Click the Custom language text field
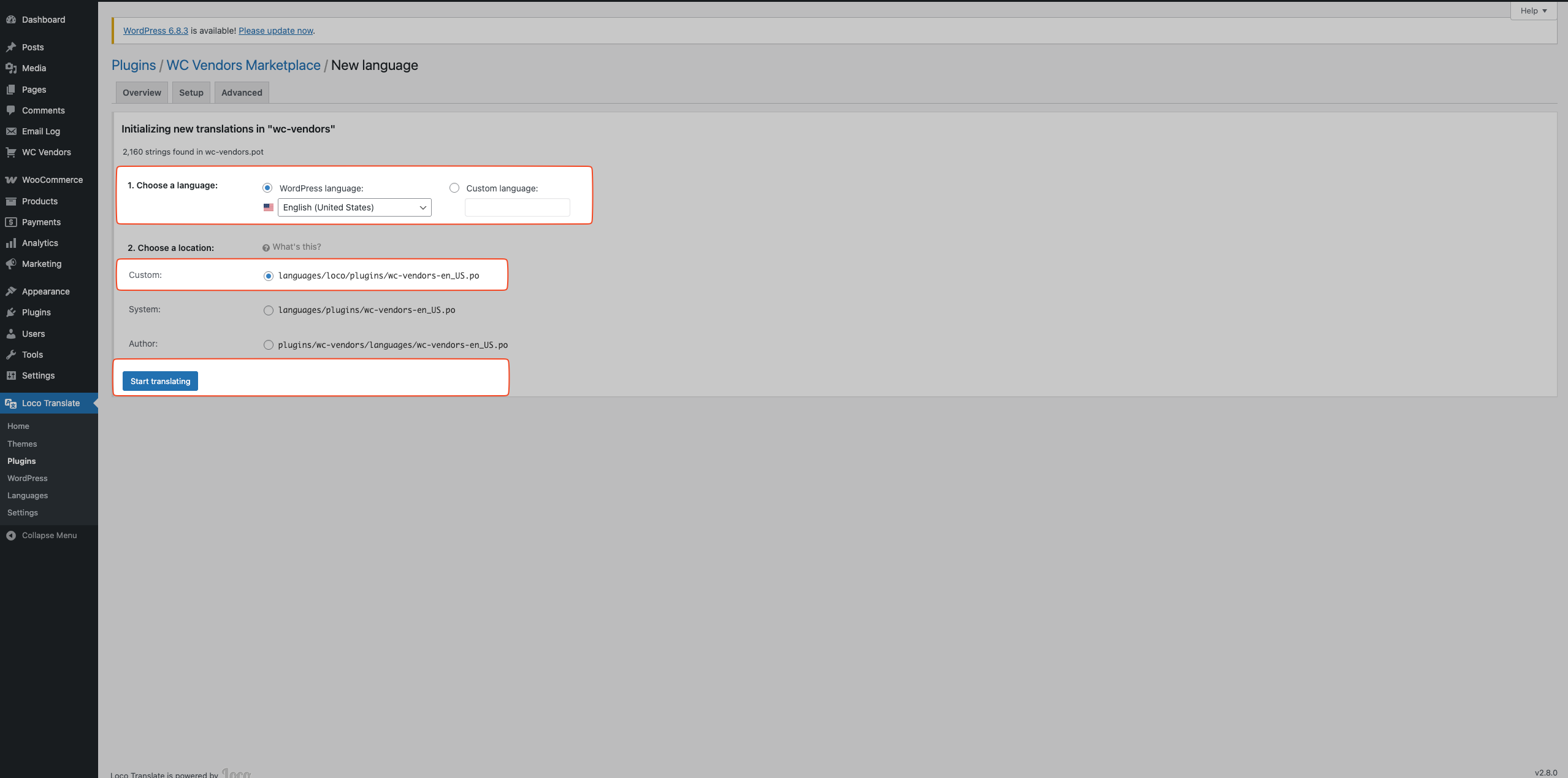 coord(517,207)
